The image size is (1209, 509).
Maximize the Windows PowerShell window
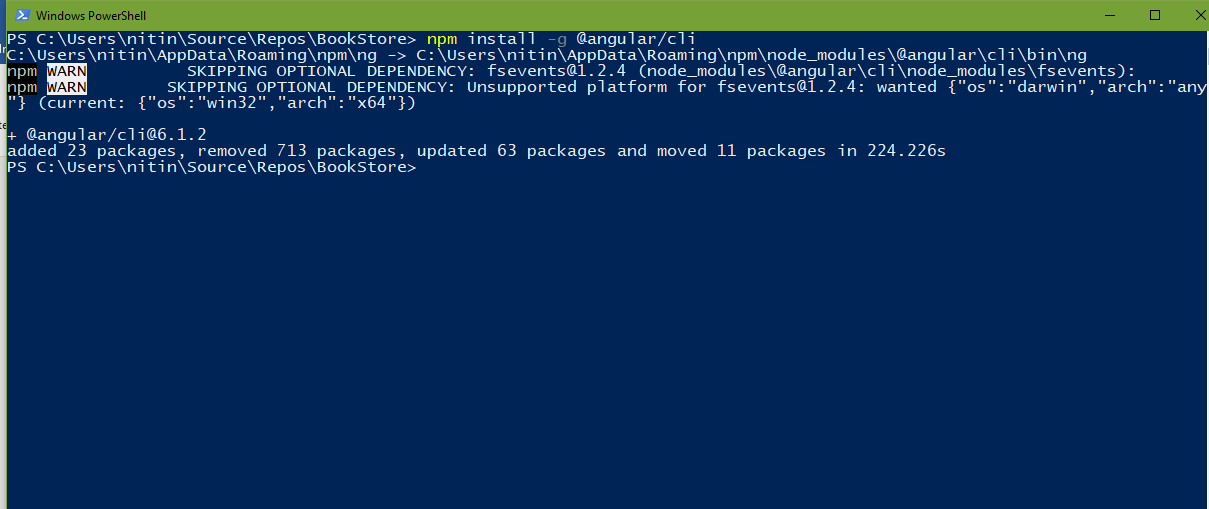click(x=1155, y=15)
